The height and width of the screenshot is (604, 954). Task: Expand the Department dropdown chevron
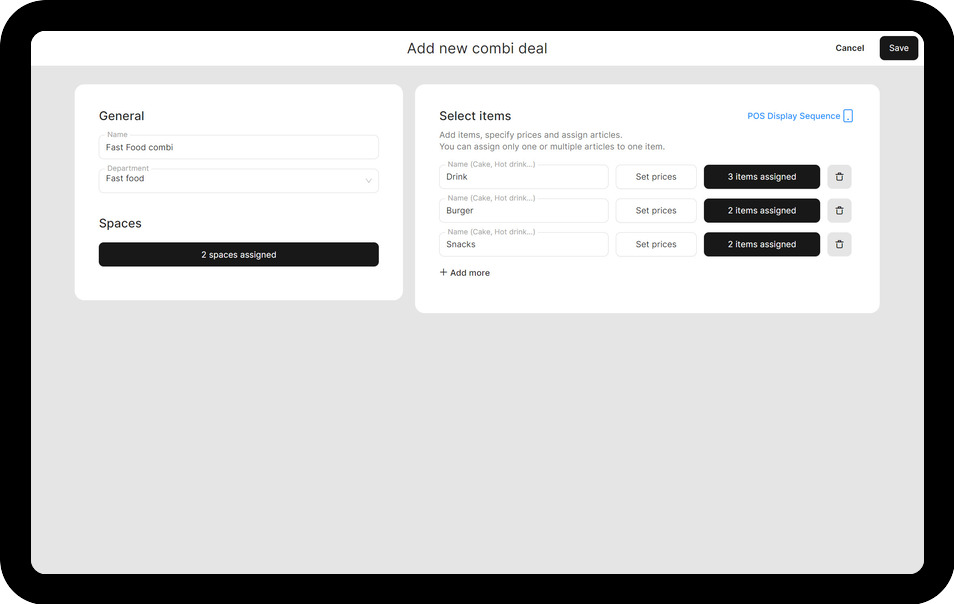pyautogui.click(x=368, y=181)
